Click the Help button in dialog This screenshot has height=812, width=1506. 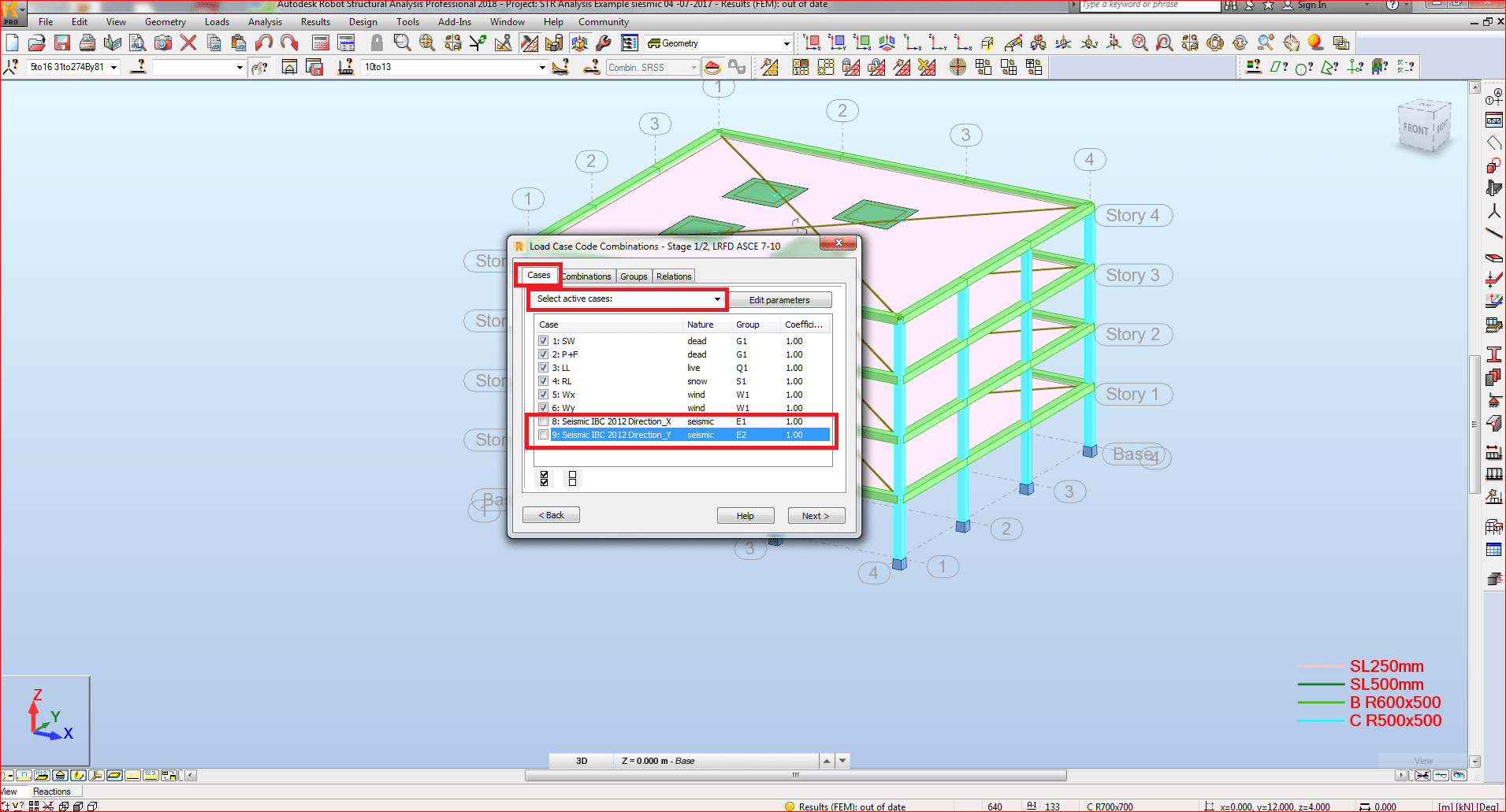tap(746, 516)
